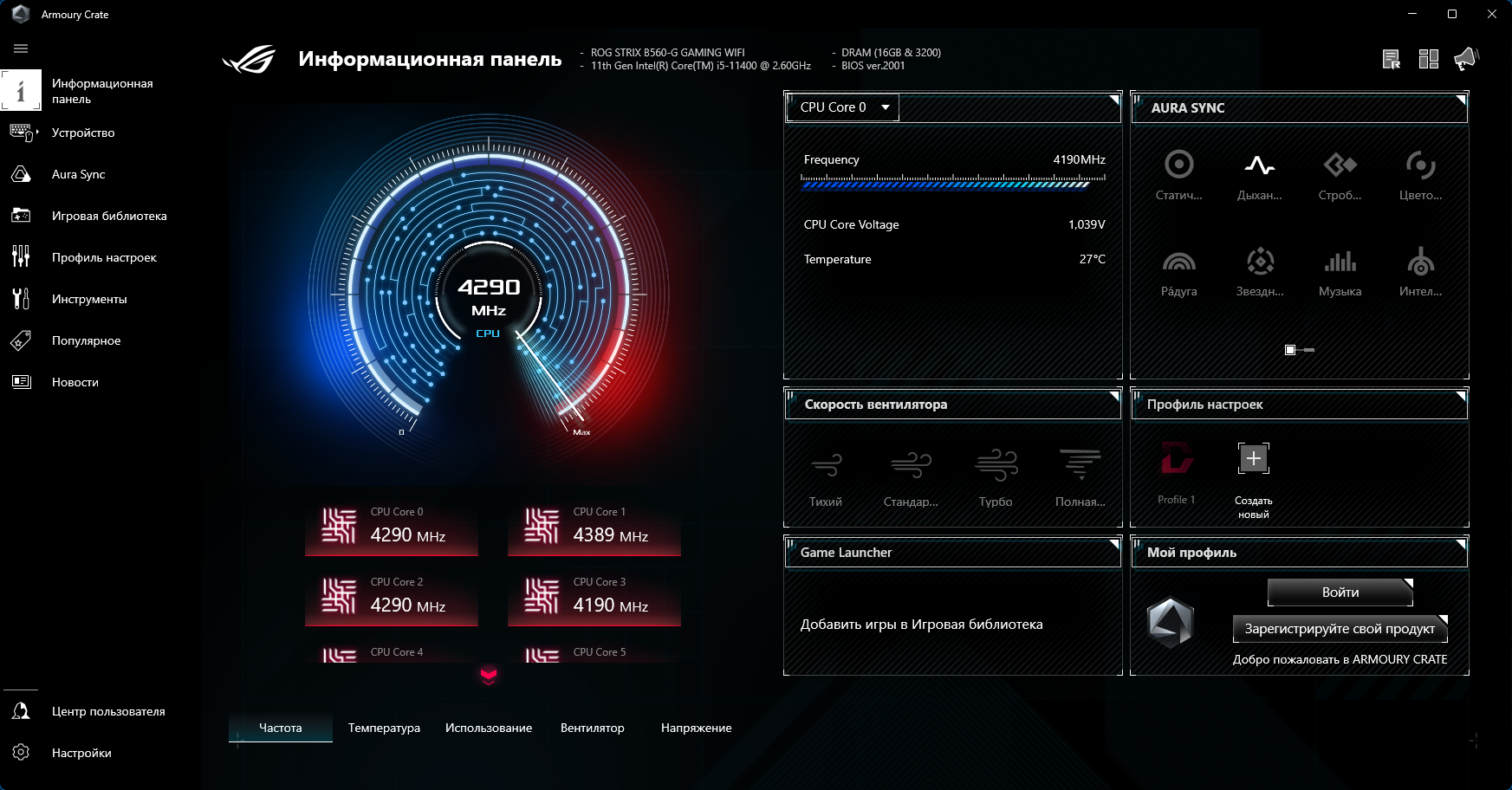The image size is (1512, 790).
Task: Switch to the Использование tab
Action: click(489, 728)
